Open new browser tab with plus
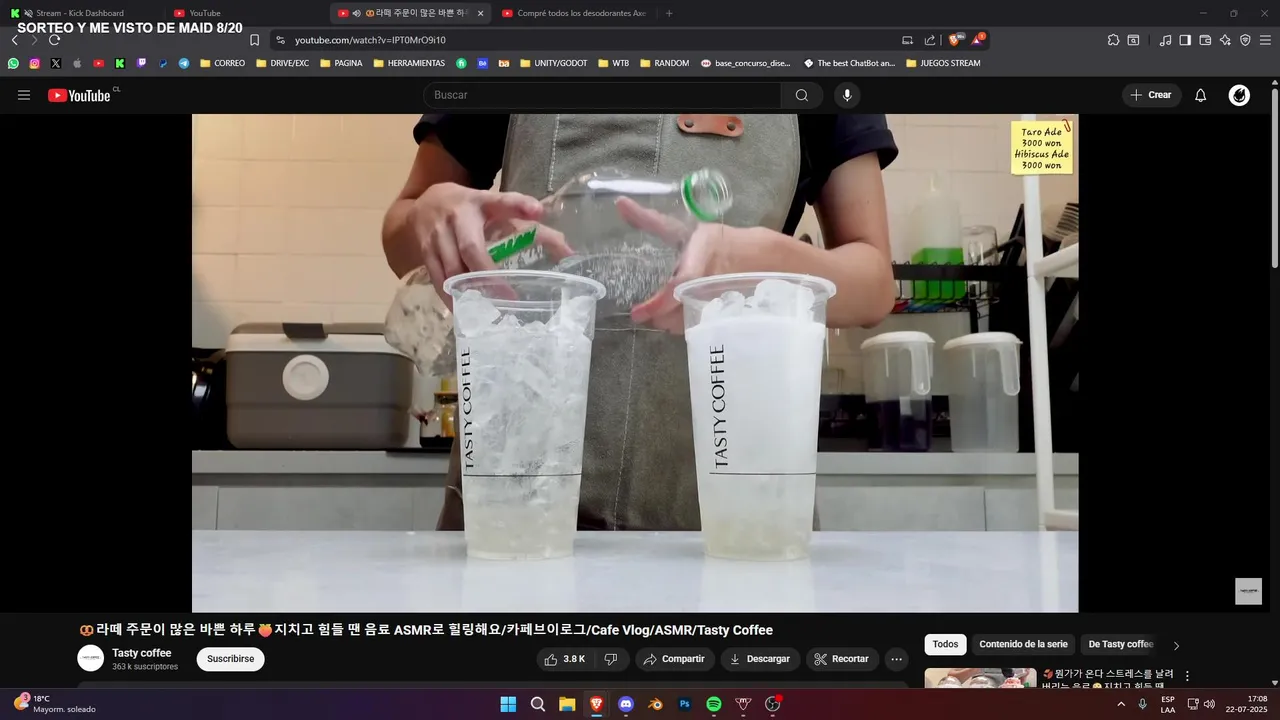This screenshot has height=720, width=1280. click(669, 13)
